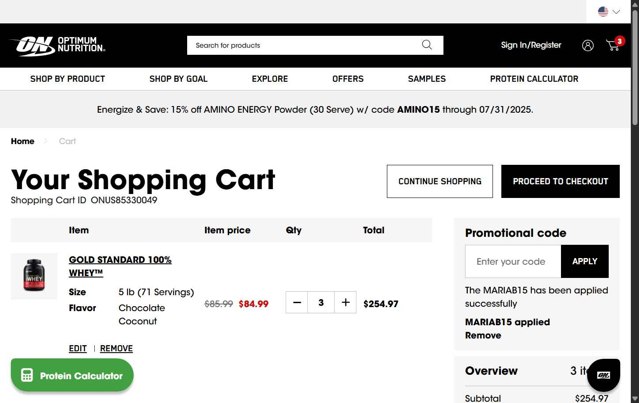Open the country flag selector dropdown
The height and width of the screenshot is (403, 639).
coord(609,12)
